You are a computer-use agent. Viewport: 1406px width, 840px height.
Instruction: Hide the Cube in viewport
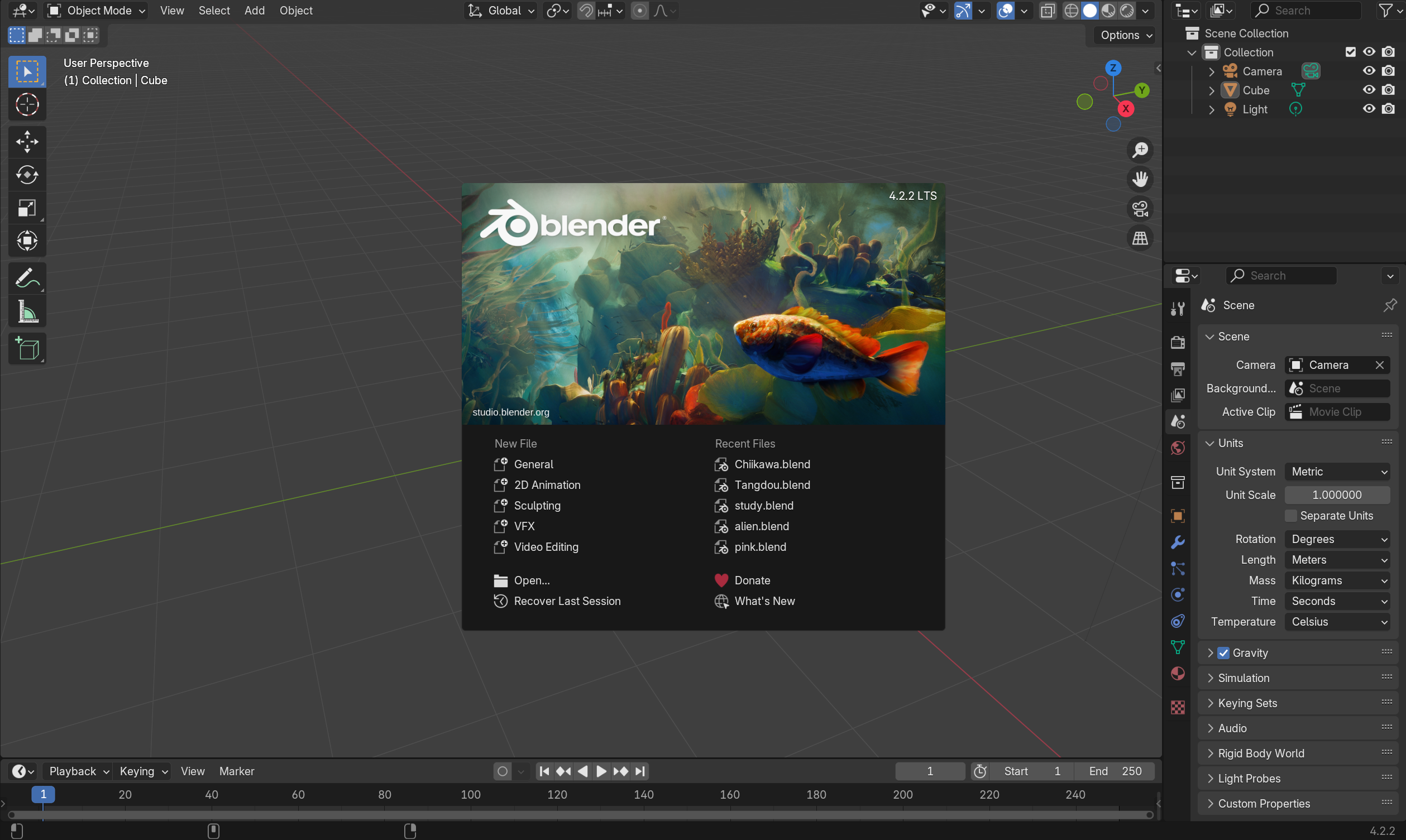pyautogui.click(x=1369, y=90)
